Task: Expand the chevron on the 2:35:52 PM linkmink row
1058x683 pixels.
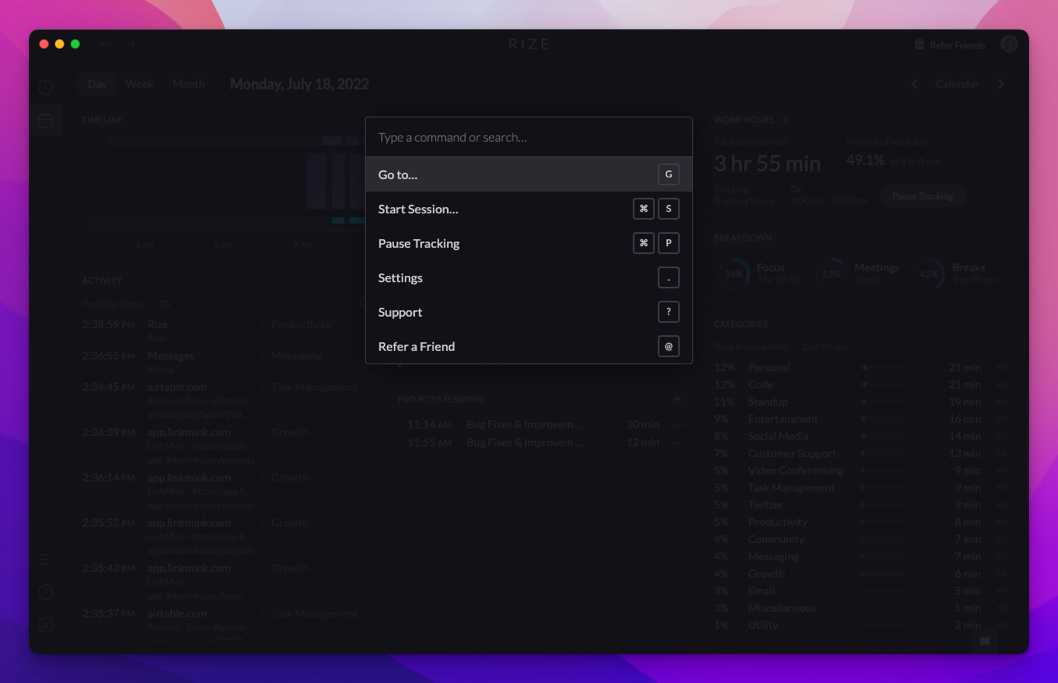Action: pyautogui.click(x=263, y=523)
